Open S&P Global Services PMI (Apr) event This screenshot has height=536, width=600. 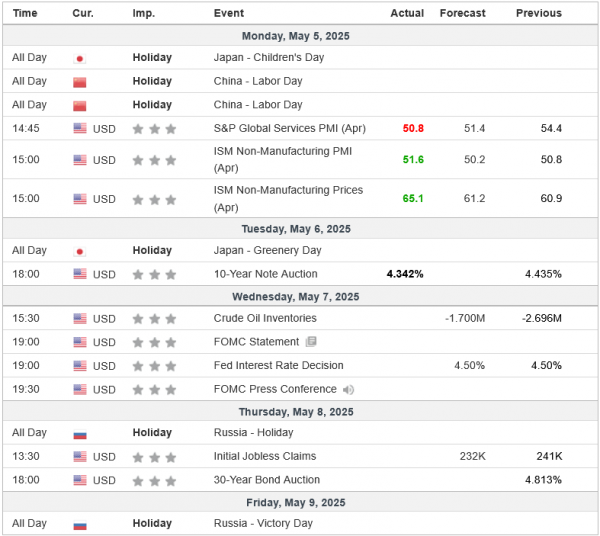[x=289, y=128]
